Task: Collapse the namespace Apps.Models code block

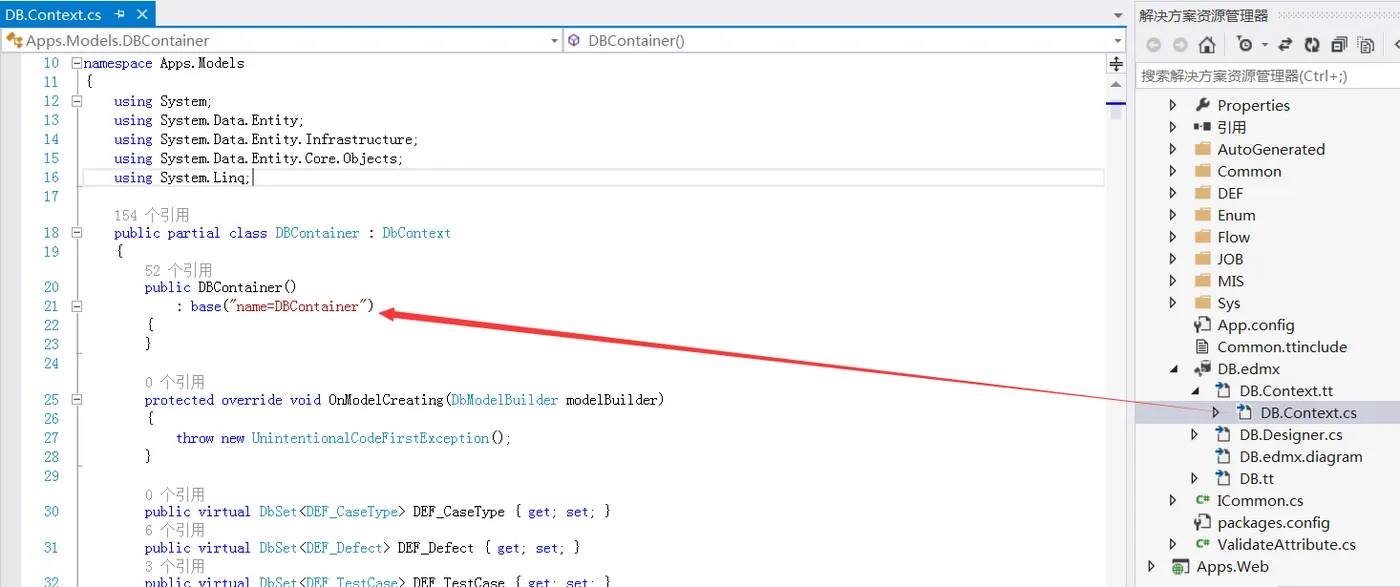Action: 77,63
